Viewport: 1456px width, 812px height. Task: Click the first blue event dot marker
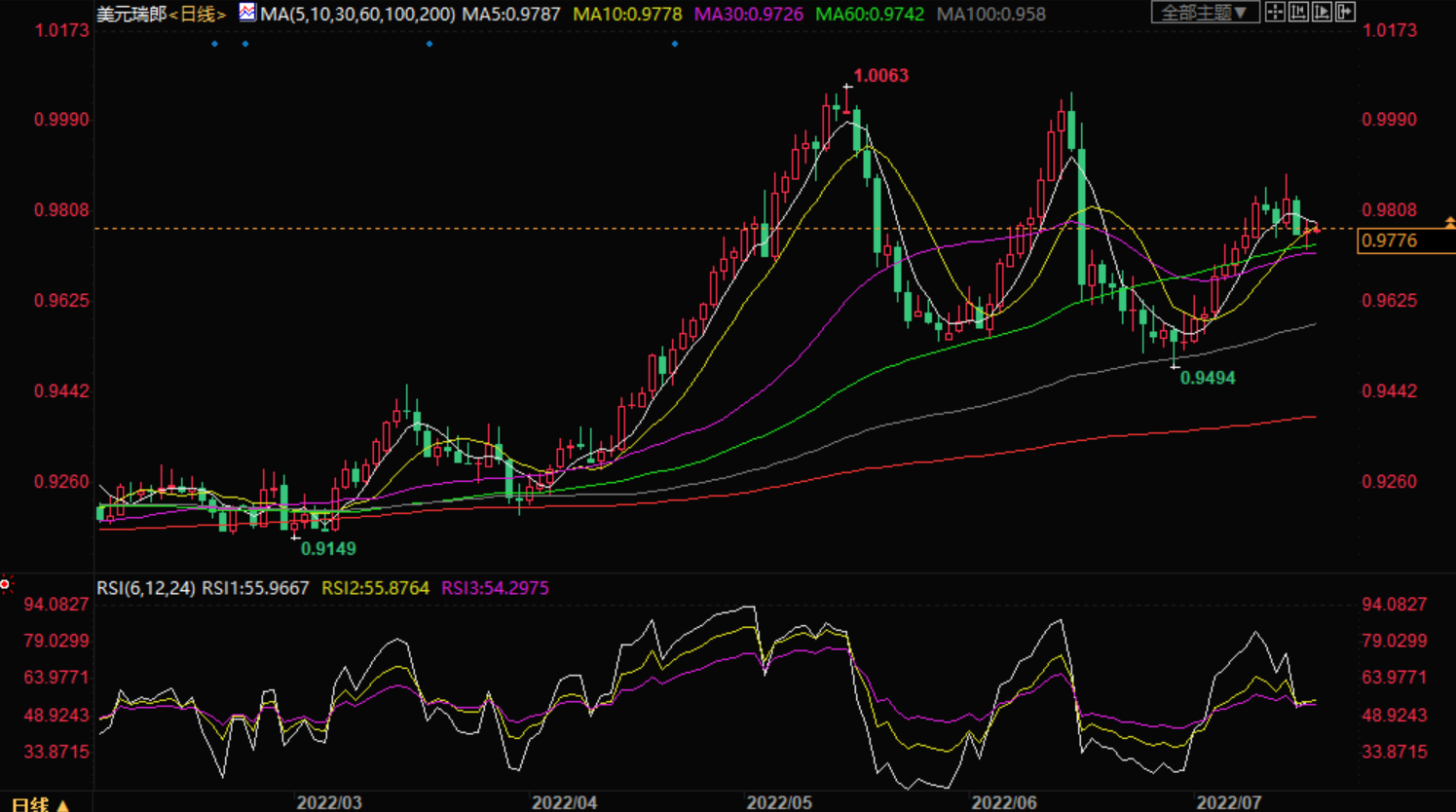215,44
